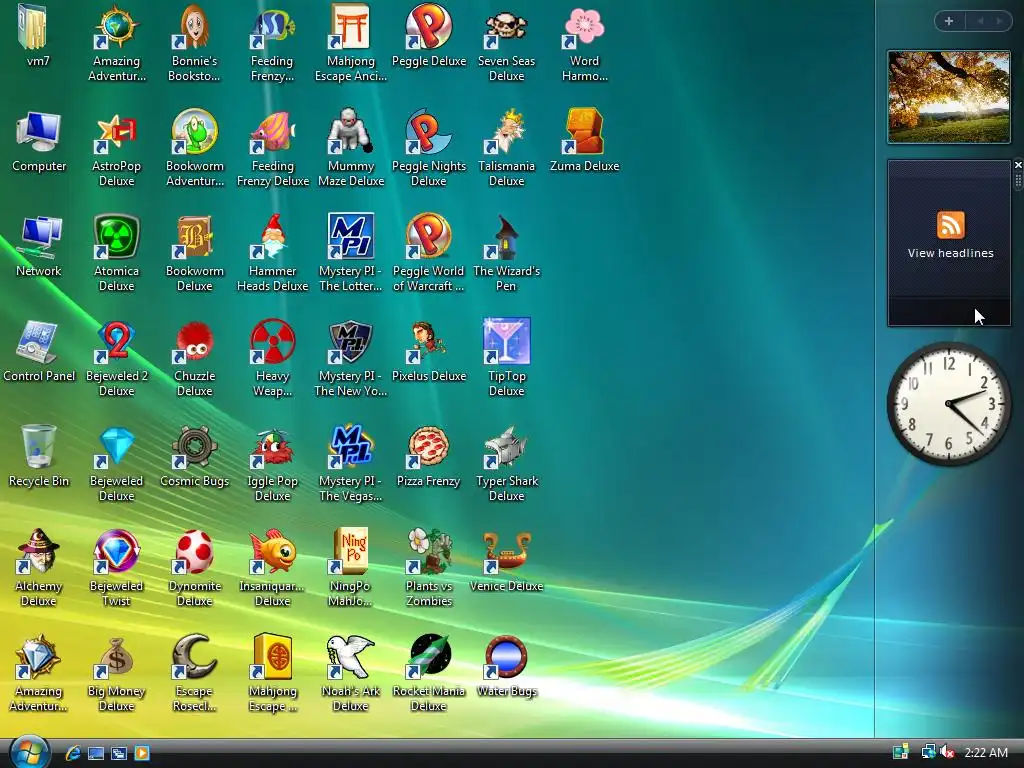Click the muted volume tray icon

point(947,752)
